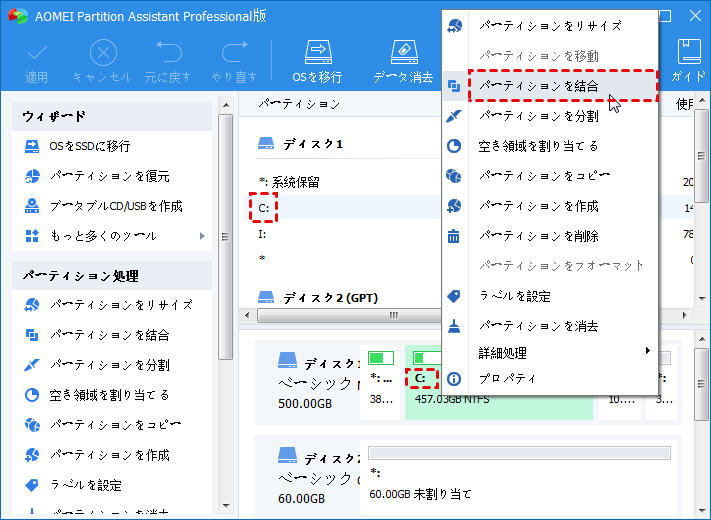The width and height of the screenshot is (711, 520).
Task: Click left arrow of partition list scrollbar
Action: [247, 315]
